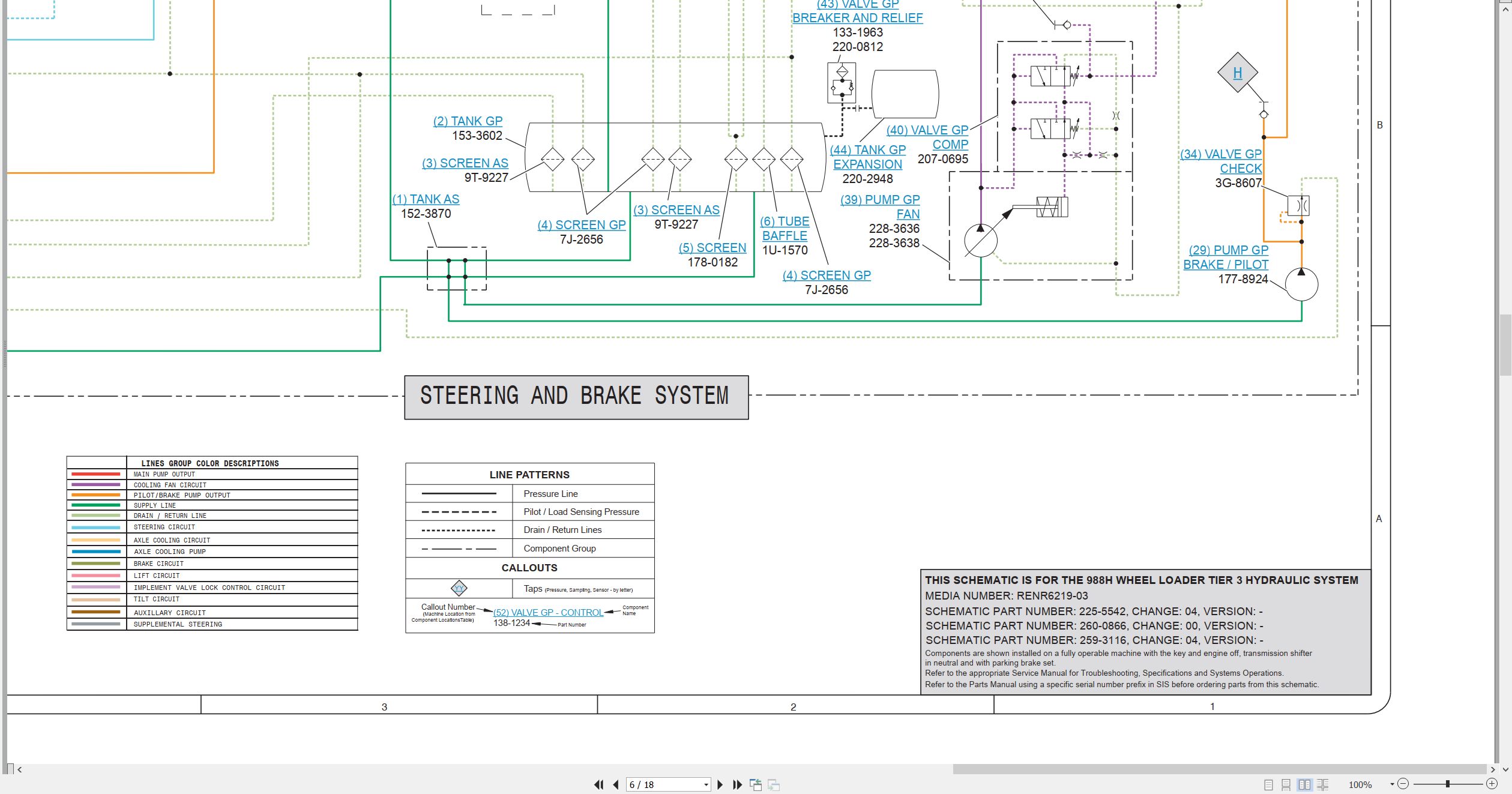Click the Pilot / Load Sensing Pressure label
This screenshot has height=794, width=1512.
[582, 512]
